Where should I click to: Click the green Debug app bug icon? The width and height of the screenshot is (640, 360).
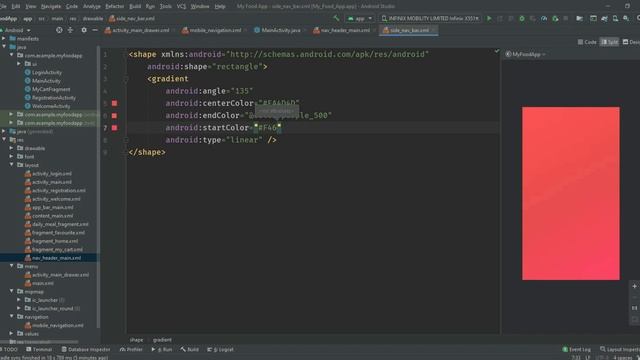[x=522, y=18]
